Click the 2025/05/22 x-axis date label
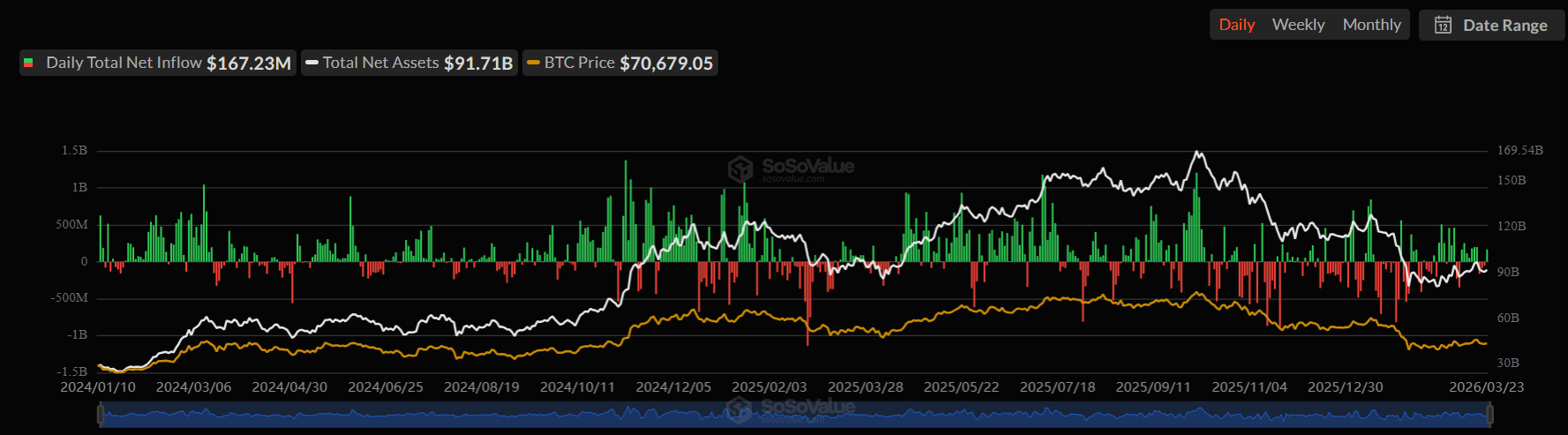Viewport: 1568px width, 435px height. pyautogui.click(x=962, y=387)
